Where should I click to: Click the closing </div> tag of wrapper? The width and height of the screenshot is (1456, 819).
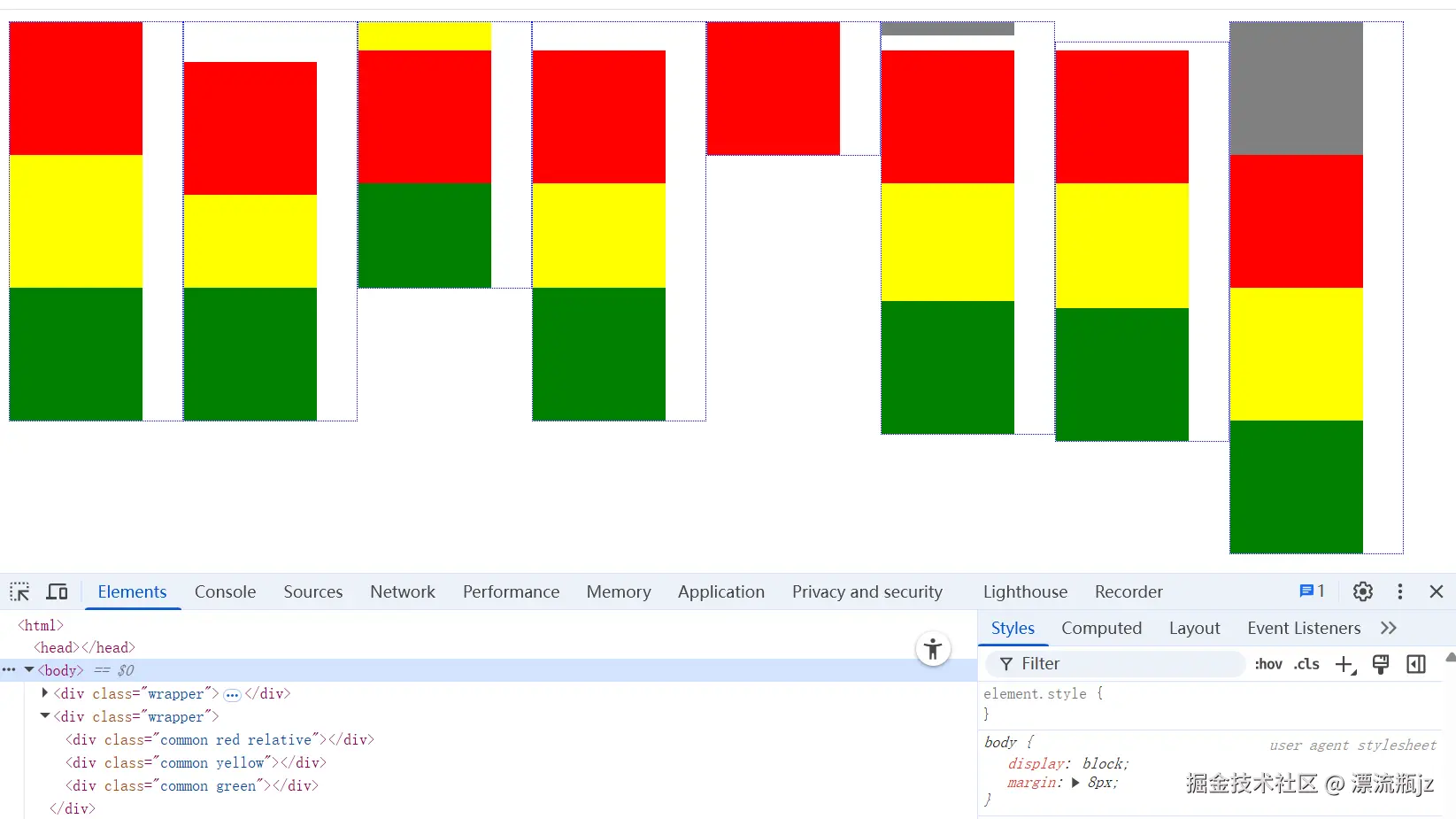pos(73,808)
